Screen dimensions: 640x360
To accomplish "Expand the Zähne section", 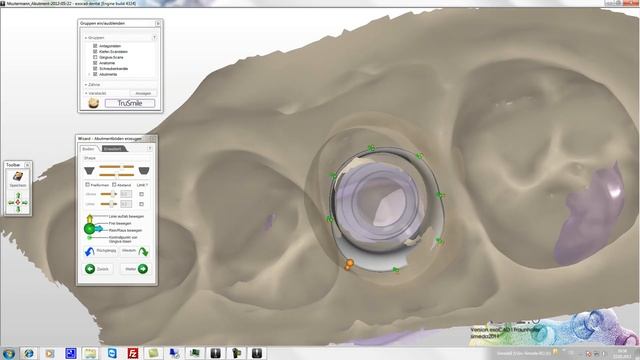I will 86,84.
